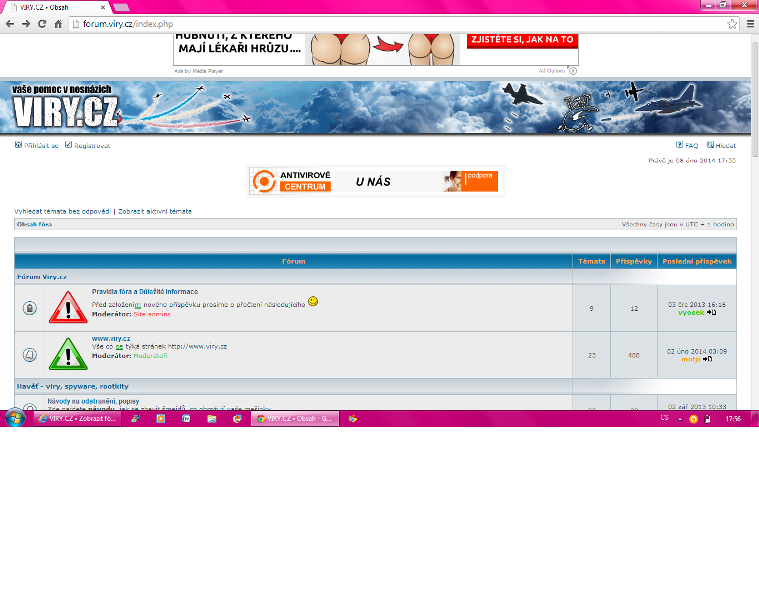View latest post icon next to vyosek
This screenshot has height=600, width=759.
coord(711,312)
